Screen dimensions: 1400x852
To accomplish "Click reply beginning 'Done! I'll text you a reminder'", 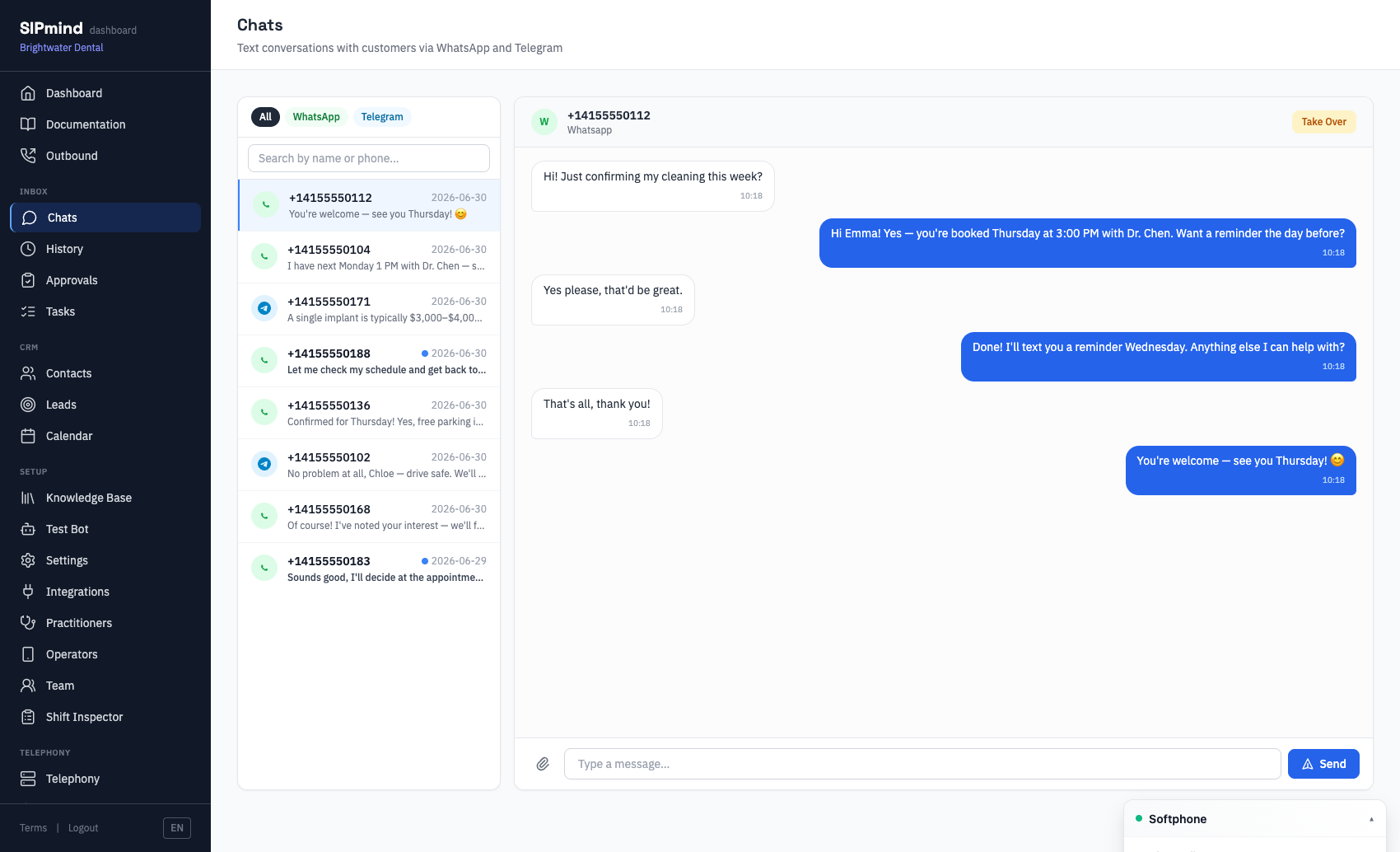I will [x=1158, y=357].
